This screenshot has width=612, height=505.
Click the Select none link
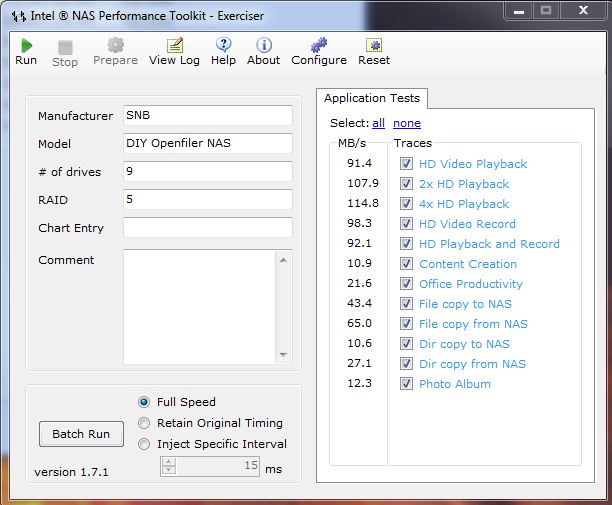click(x=407, y=123)
